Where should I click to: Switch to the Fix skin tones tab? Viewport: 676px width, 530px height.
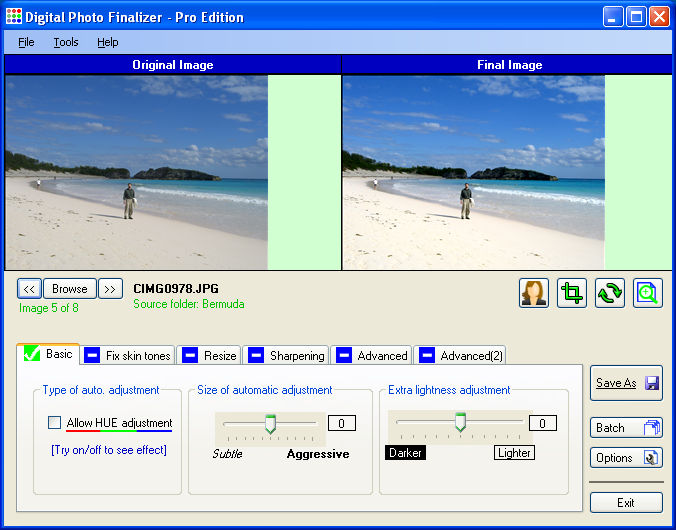pos(128,356)
